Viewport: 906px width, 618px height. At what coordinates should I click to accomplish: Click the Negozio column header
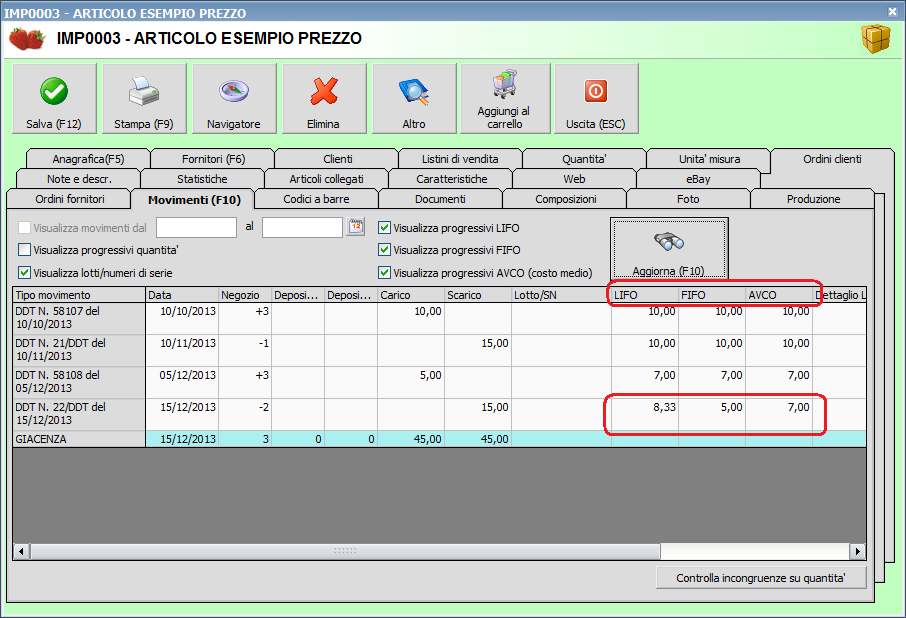(245, 295)
